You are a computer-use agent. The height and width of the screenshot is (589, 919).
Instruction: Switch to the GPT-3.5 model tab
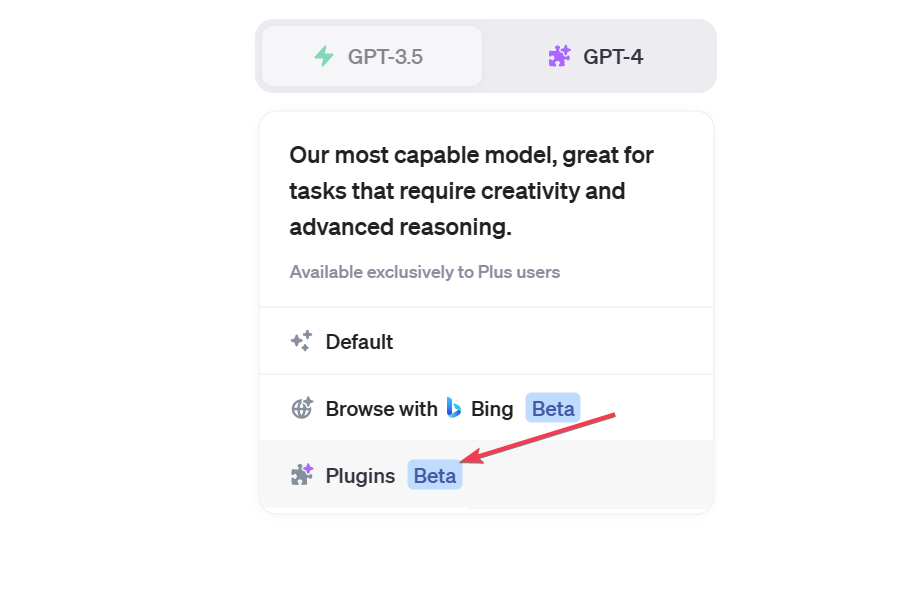point(372,56)
